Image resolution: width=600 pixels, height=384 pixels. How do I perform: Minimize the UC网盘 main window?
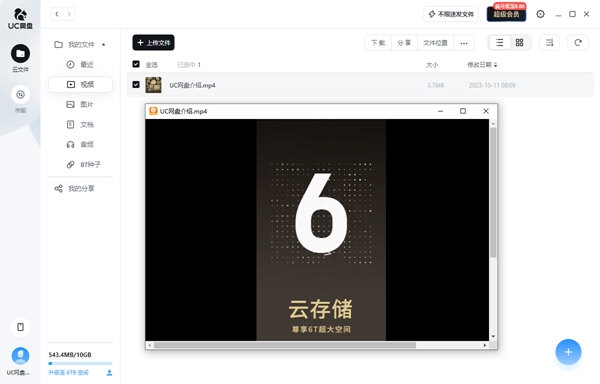point(558,14)
